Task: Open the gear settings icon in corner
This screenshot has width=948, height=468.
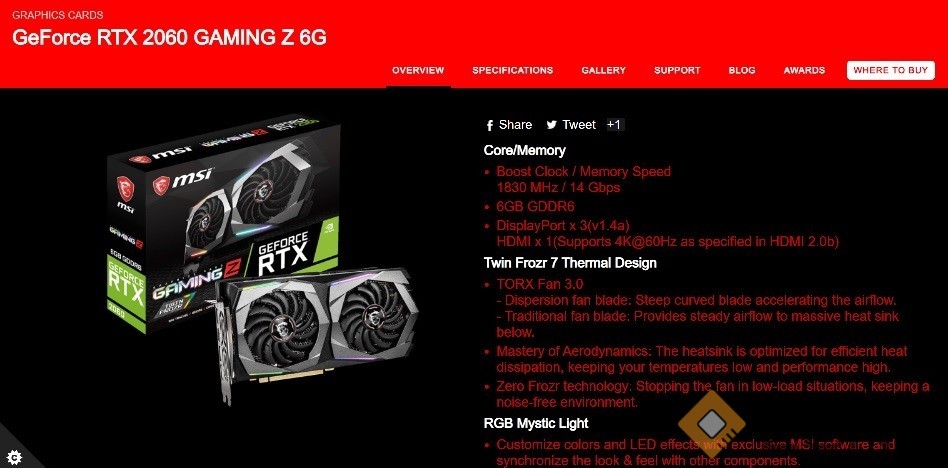Action: pos(14,456)
